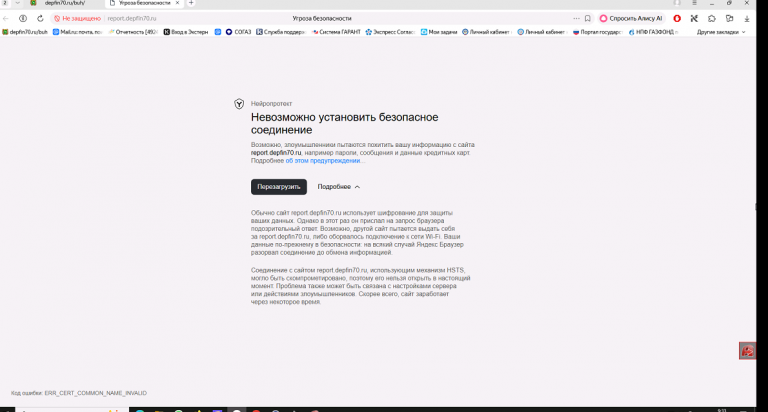
Task: Follow the 'об этом предупреждении' link
Action: pos(323,161)
